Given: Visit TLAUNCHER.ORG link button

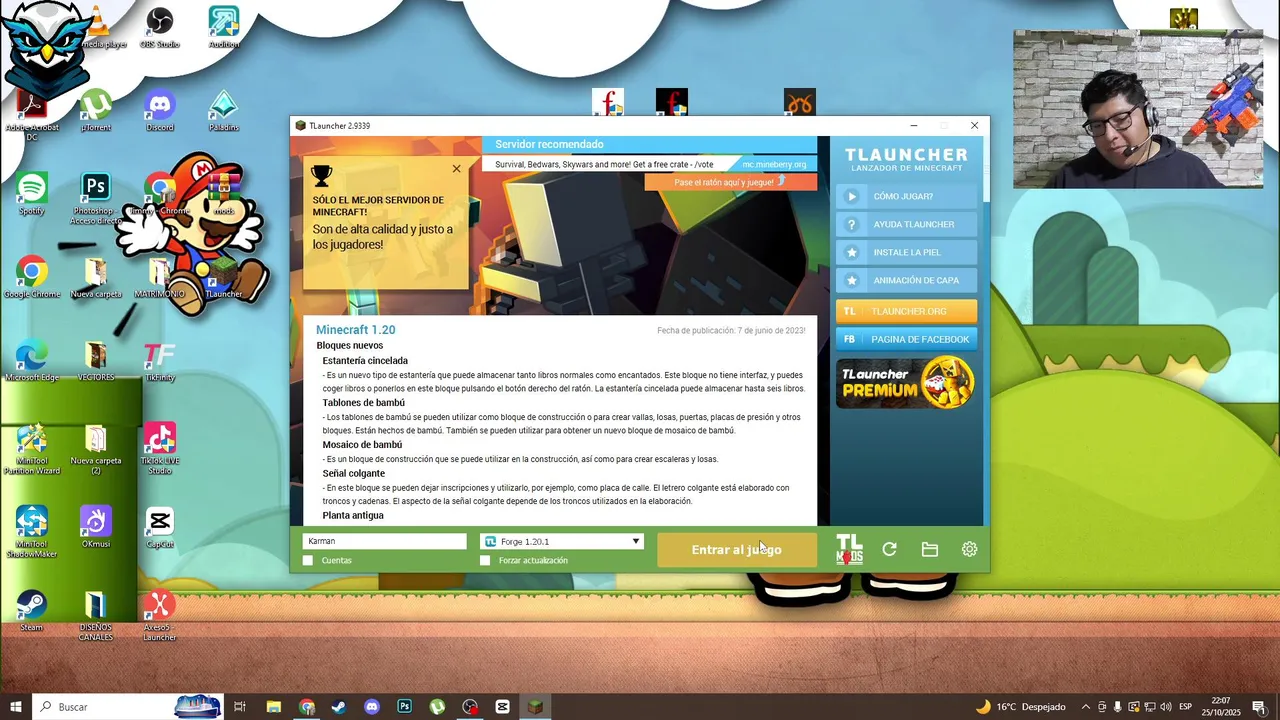Looking at the screenshot, I should 906,311.
